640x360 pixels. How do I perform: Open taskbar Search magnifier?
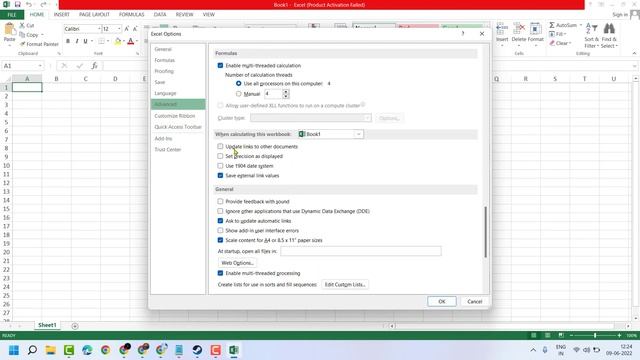pos(32,350)
